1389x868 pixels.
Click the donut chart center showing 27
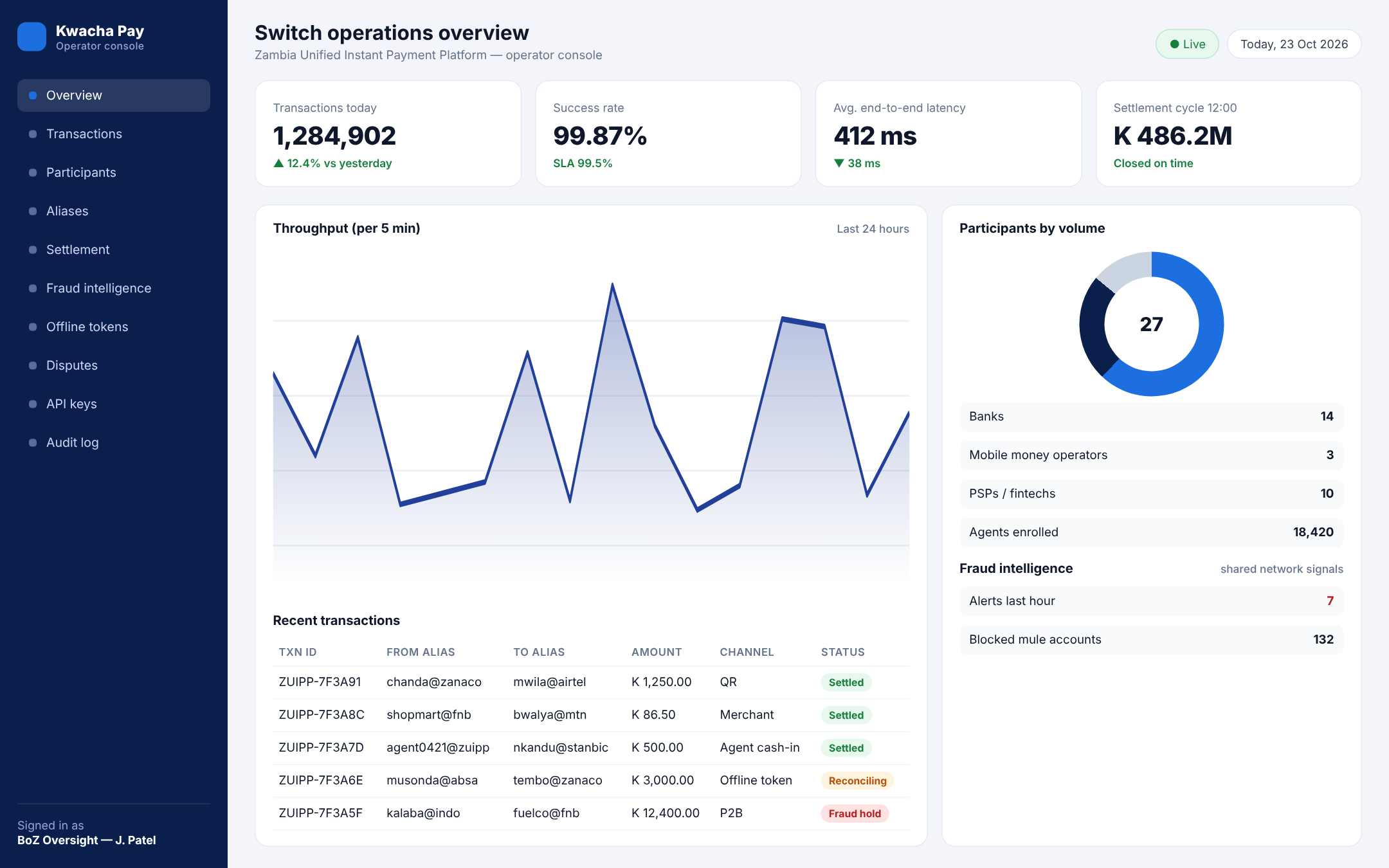click(x=1151, y=324)
